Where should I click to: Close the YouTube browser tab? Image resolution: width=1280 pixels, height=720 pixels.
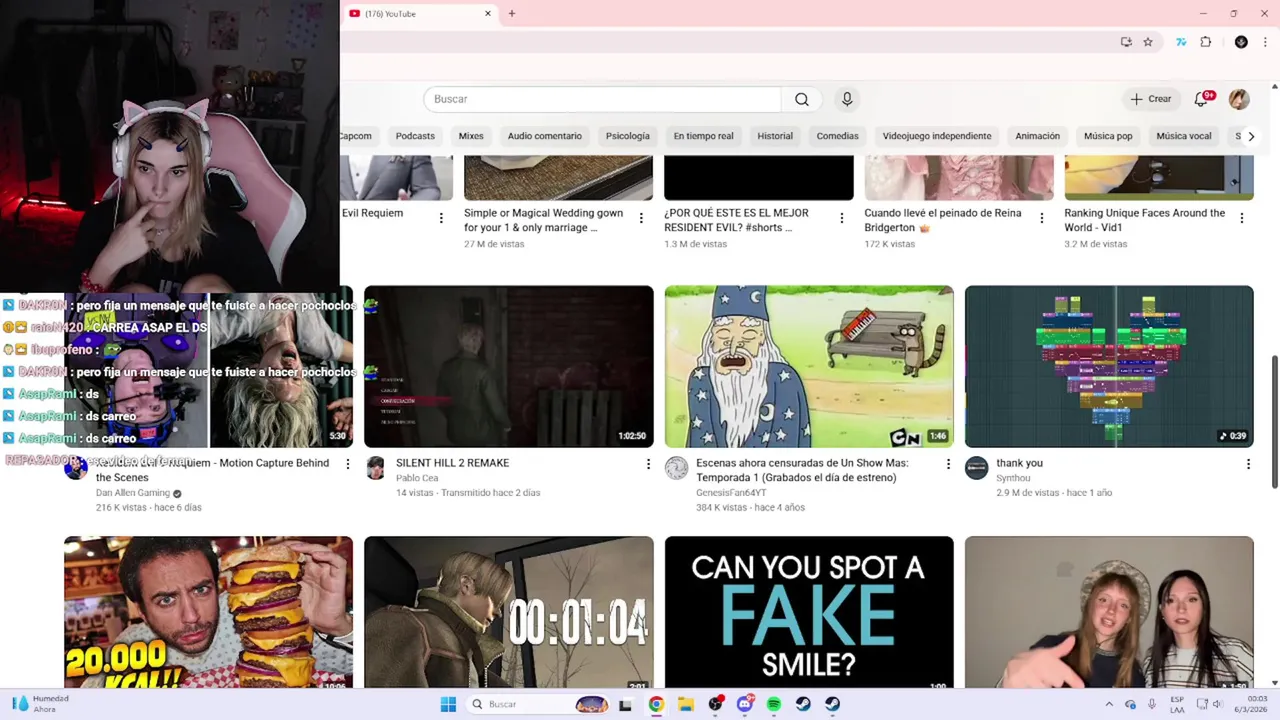[488, 13]
